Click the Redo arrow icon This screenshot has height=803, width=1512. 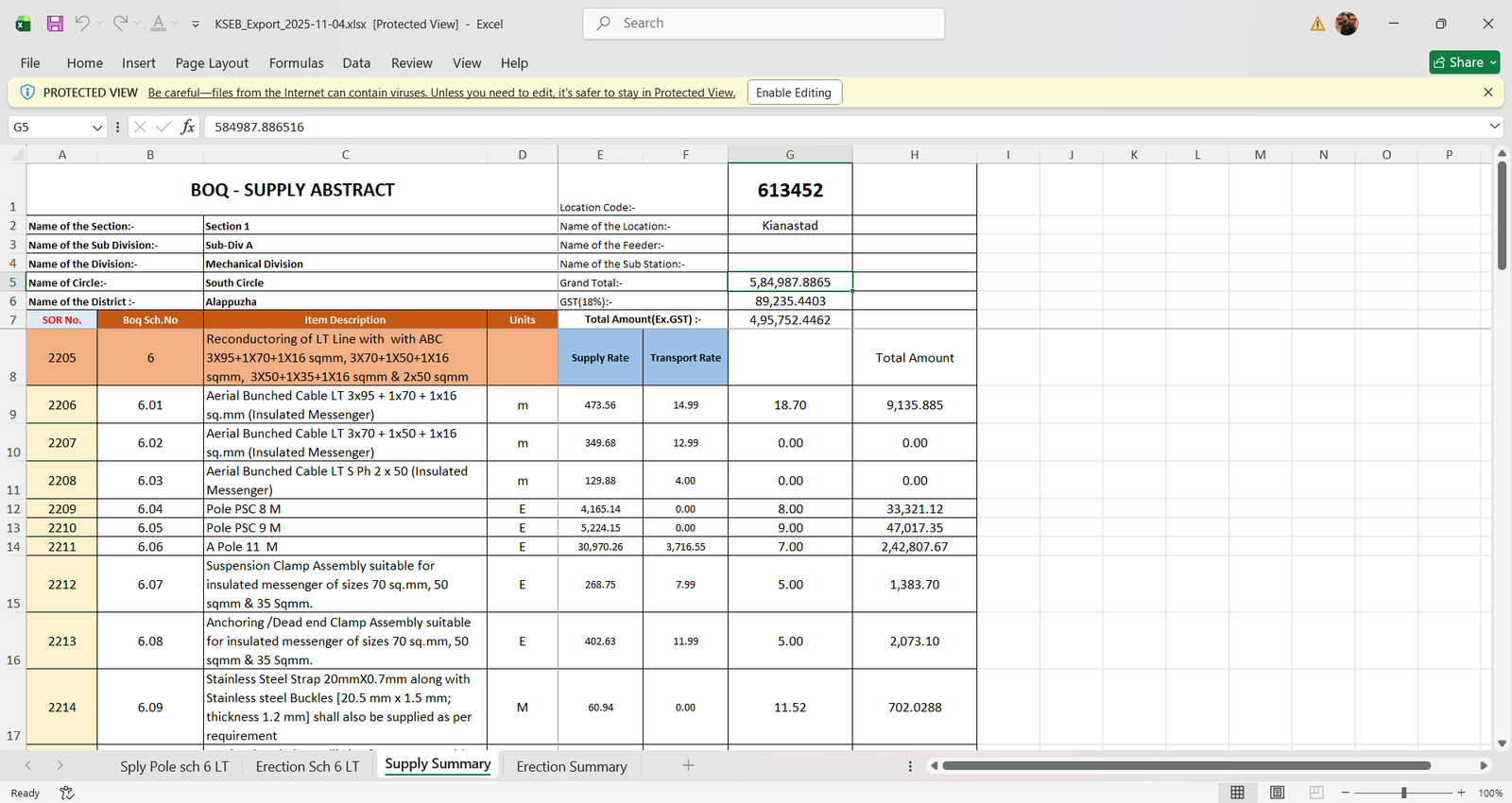coord(120,24)
